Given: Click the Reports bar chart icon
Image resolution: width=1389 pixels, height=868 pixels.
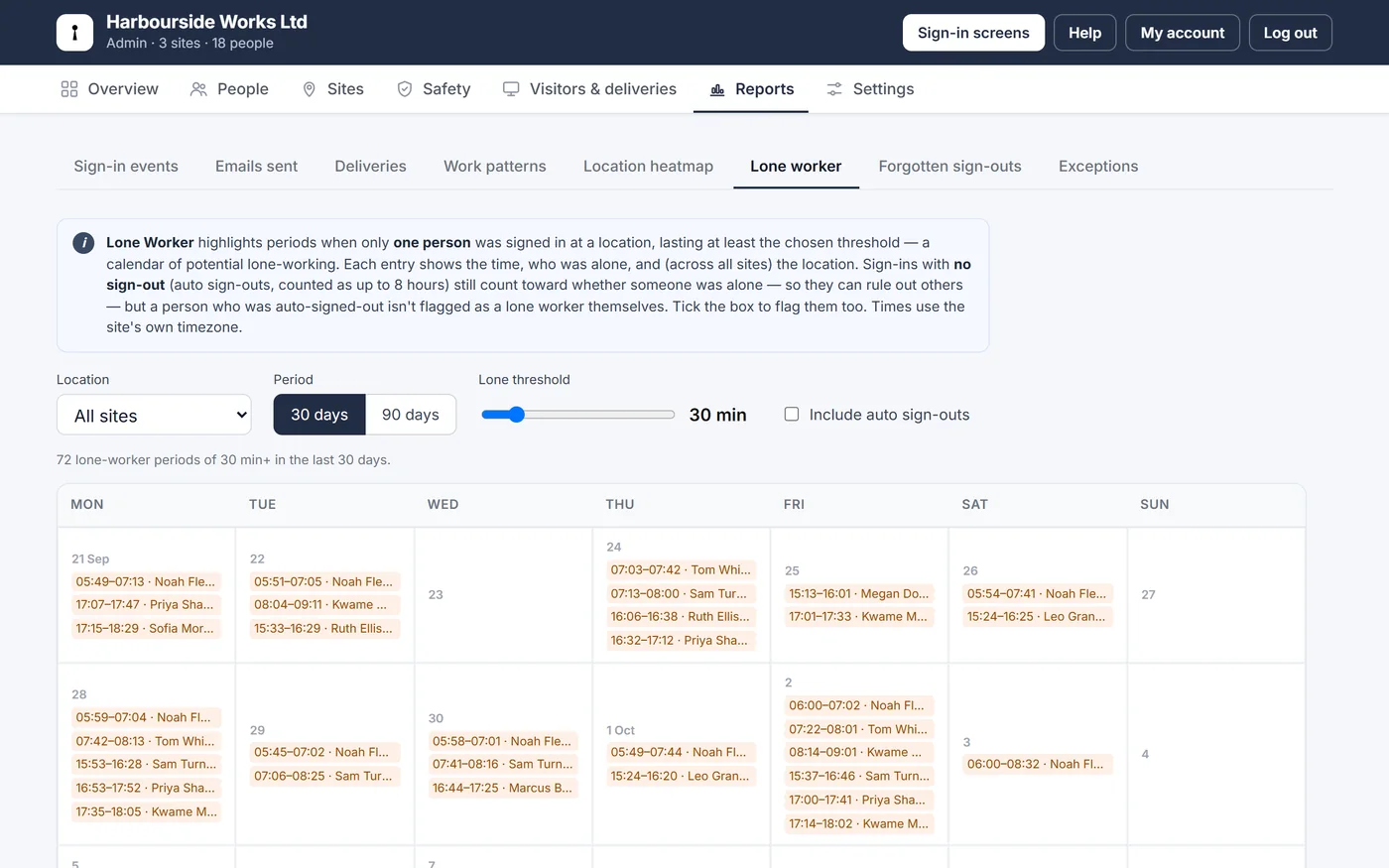Looking at the screenshot, I should (x=717, y=89).
